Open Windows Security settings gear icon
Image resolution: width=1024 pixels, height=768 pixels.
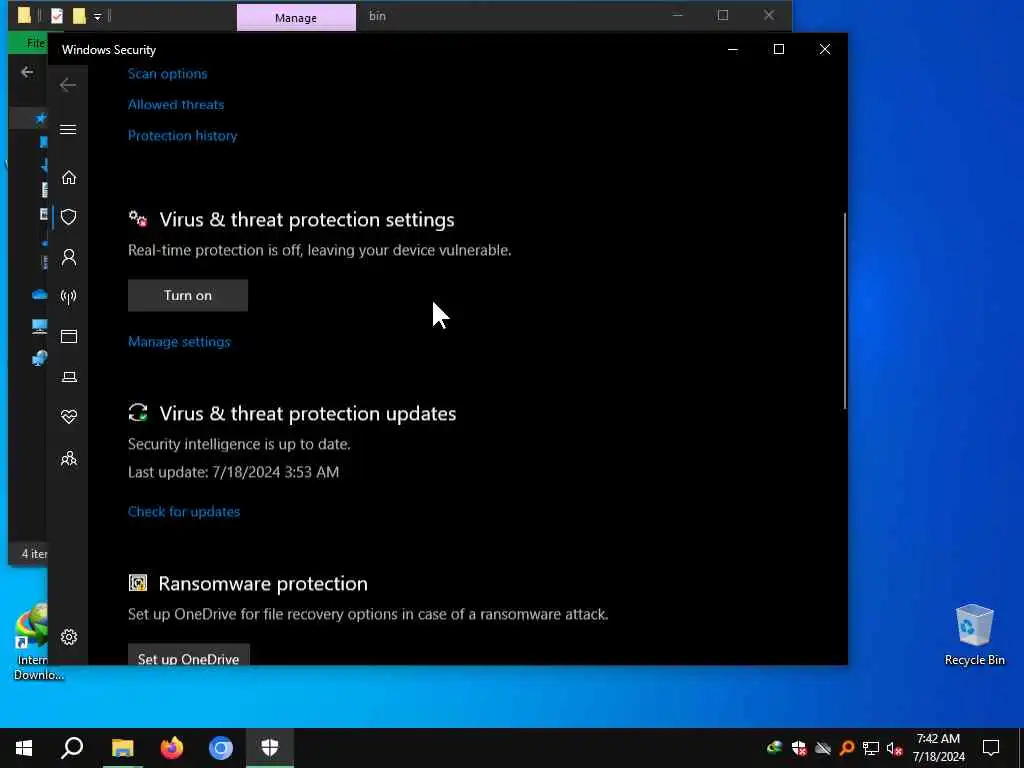click(x=69, y=637)
